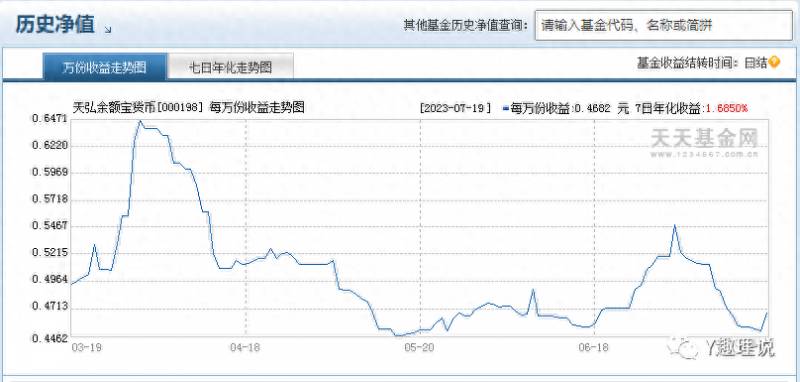
Task: Click the date label [2023-07-19]
Action: 456,108
